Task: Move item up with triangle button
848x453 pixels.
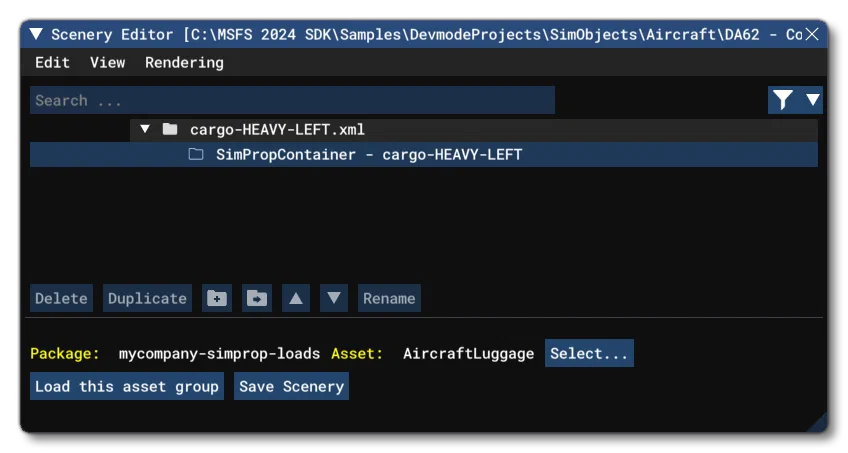Action: tap(296, 298)
